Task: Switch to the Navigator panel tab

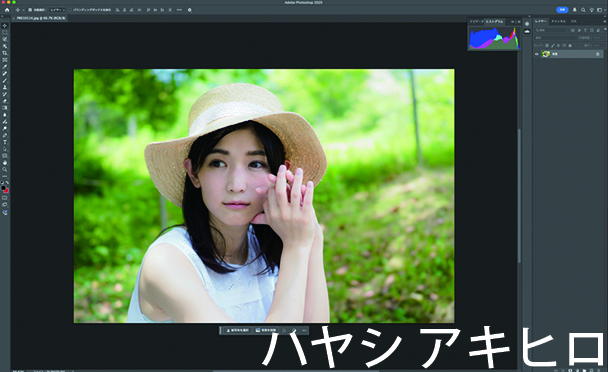Action: tap(477, 22)
